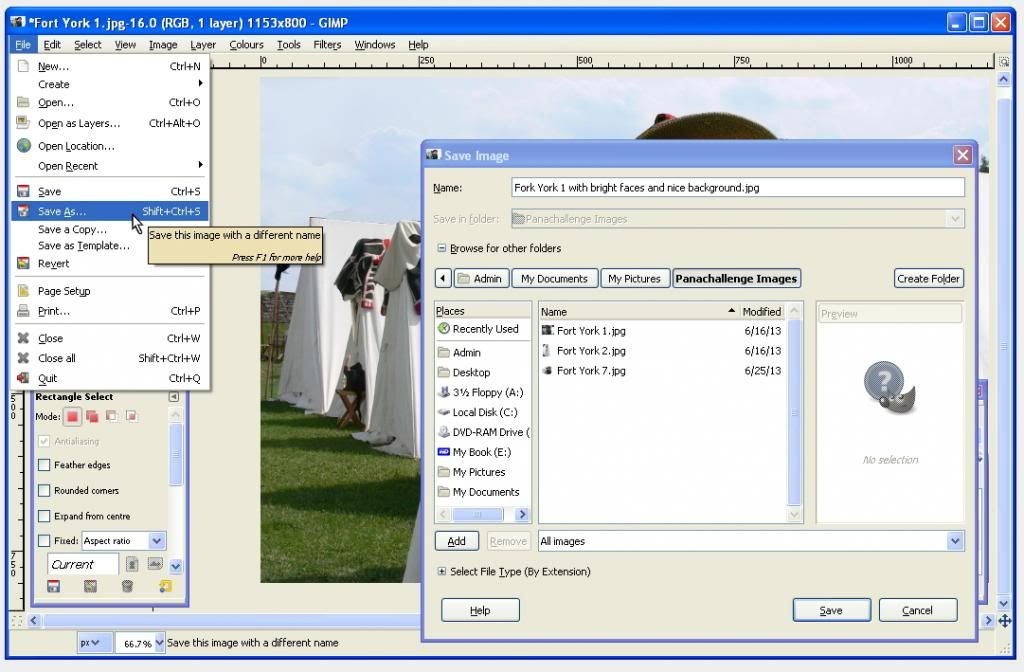1024x672 pixels.
Task: Select 3½ Floppy (A:) place
Action: click(x=483, y=392)
